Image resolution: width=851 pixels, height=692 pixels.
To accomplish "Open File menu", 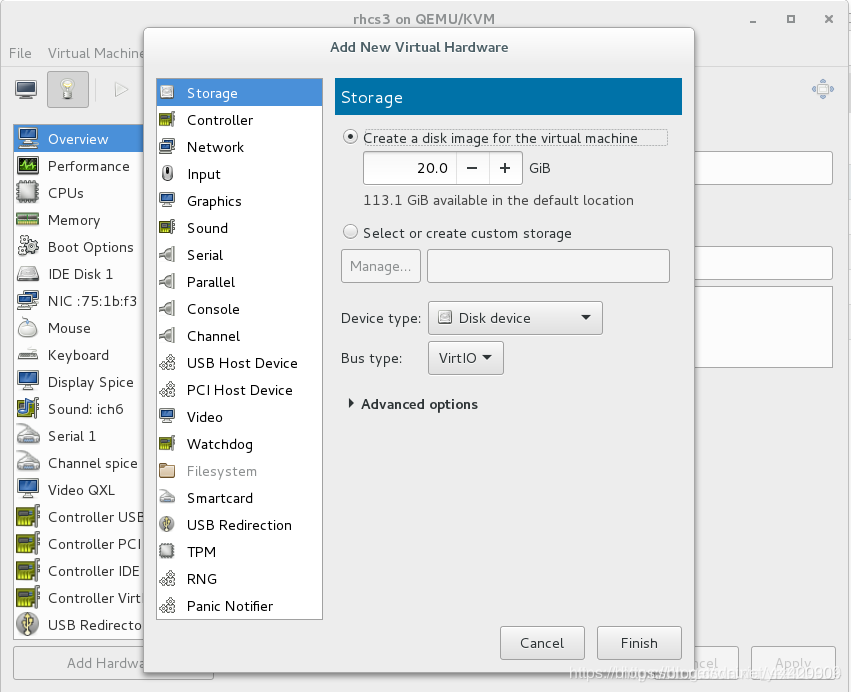I will [x=20, y=53].
